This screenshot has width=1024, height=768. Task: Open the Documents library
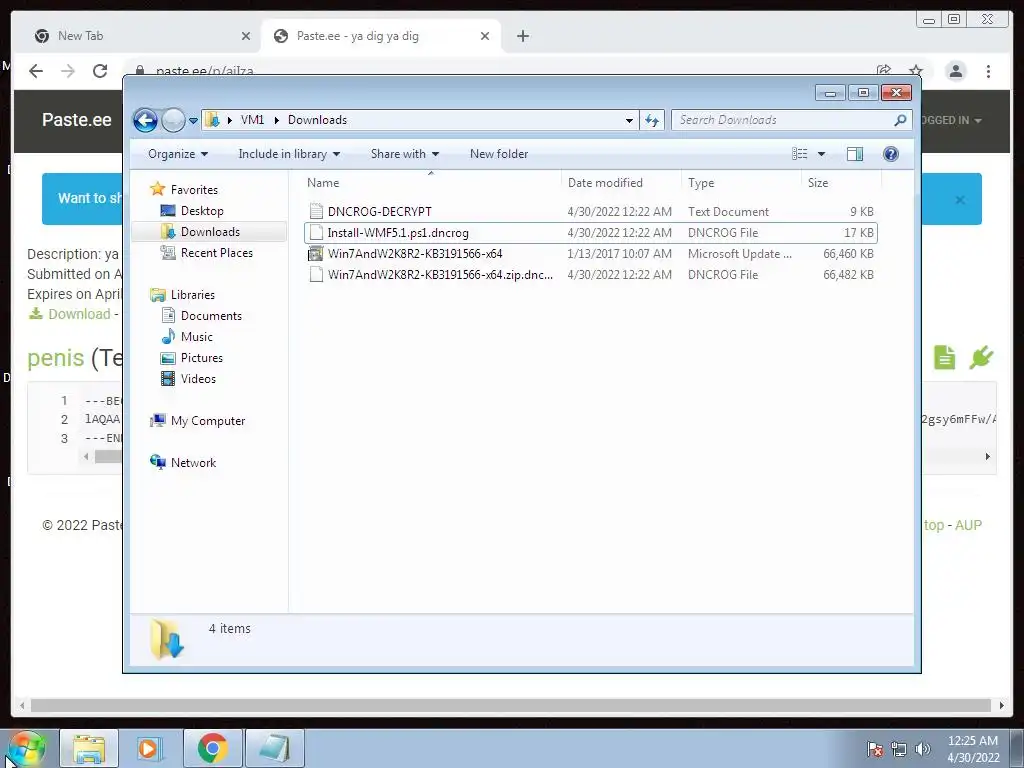(x=211, y=316)
